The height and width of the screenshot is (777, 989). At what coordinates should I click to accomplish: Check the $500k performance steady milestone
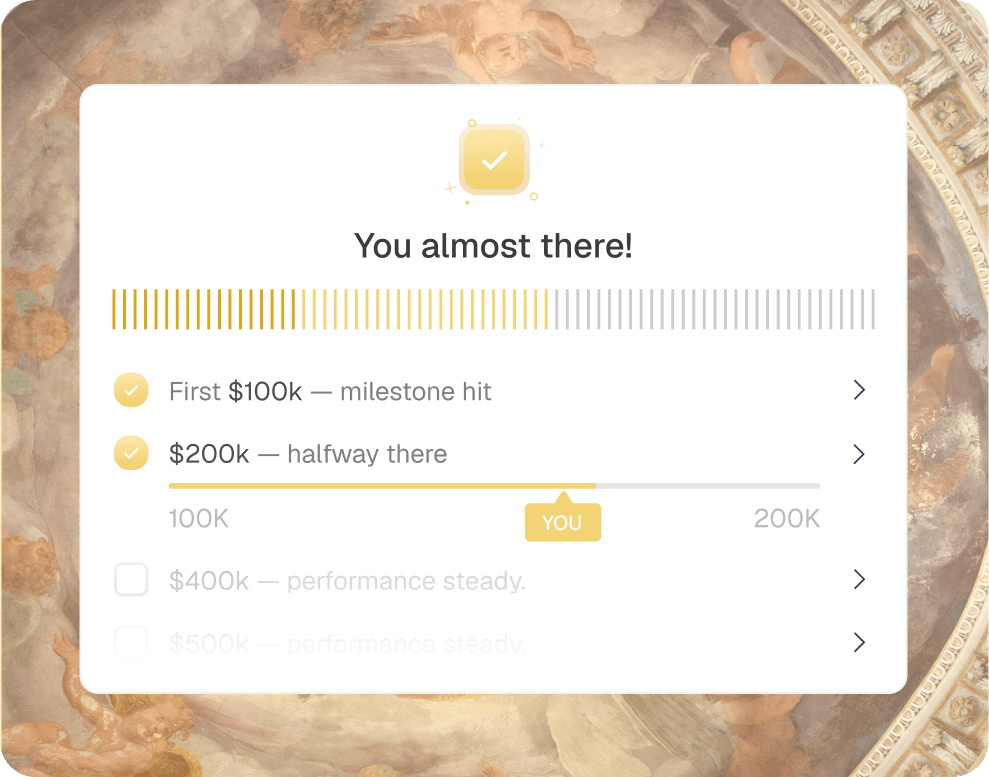(130, 643)
